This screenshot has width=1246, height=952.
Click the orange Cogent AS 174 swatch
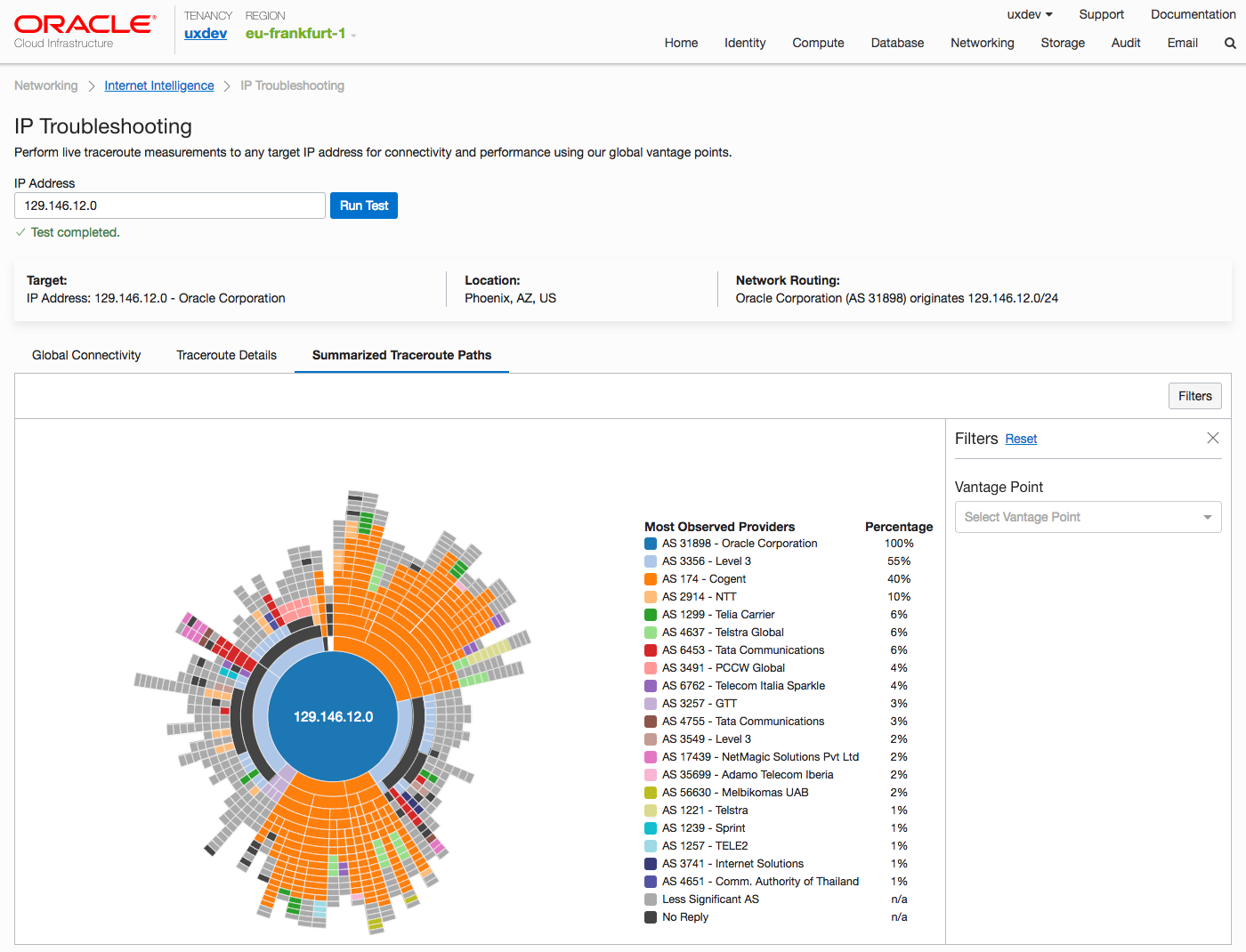click(651, 579)
